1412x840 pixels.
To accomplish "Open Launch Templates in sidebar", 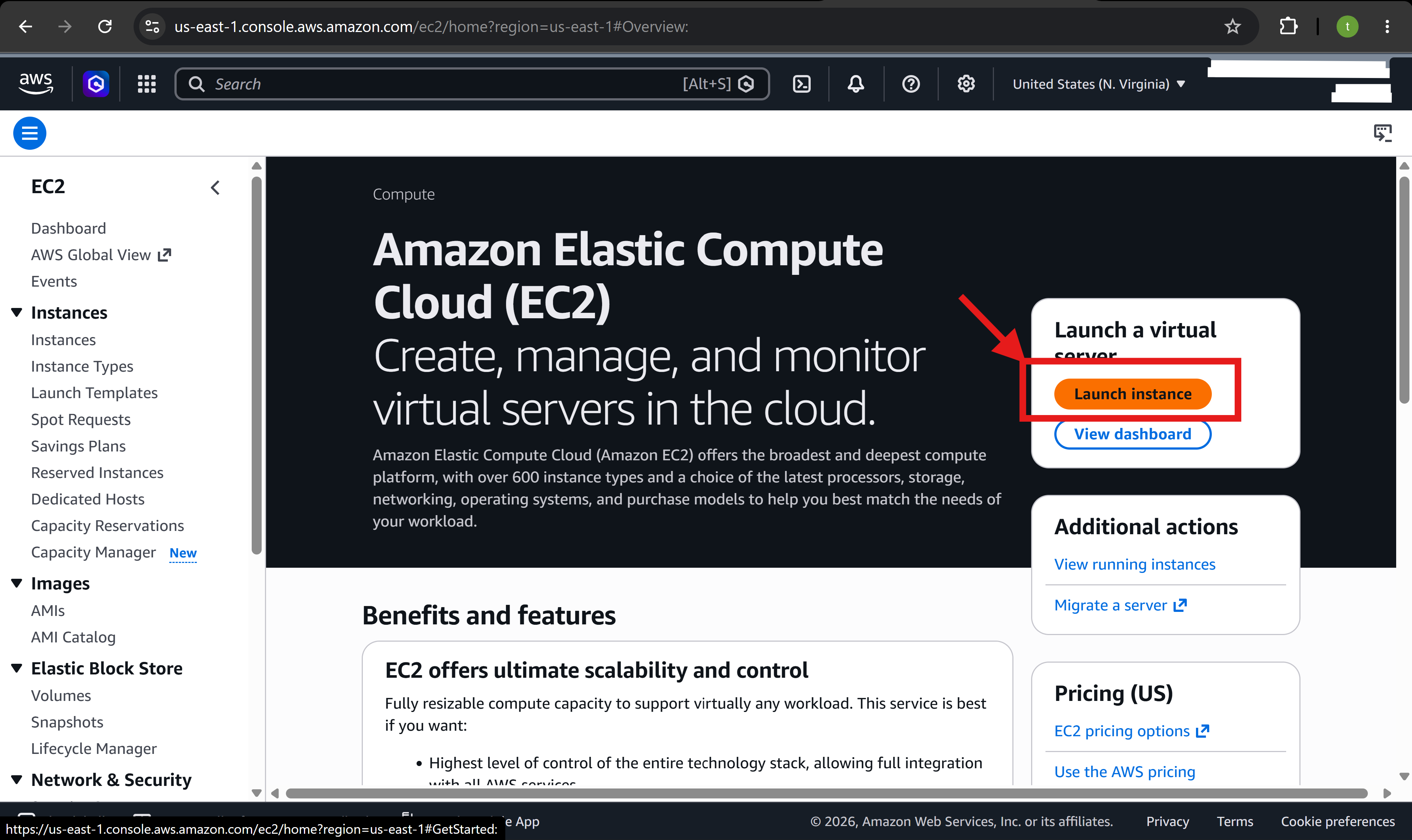I will click(x=94, y=393).
